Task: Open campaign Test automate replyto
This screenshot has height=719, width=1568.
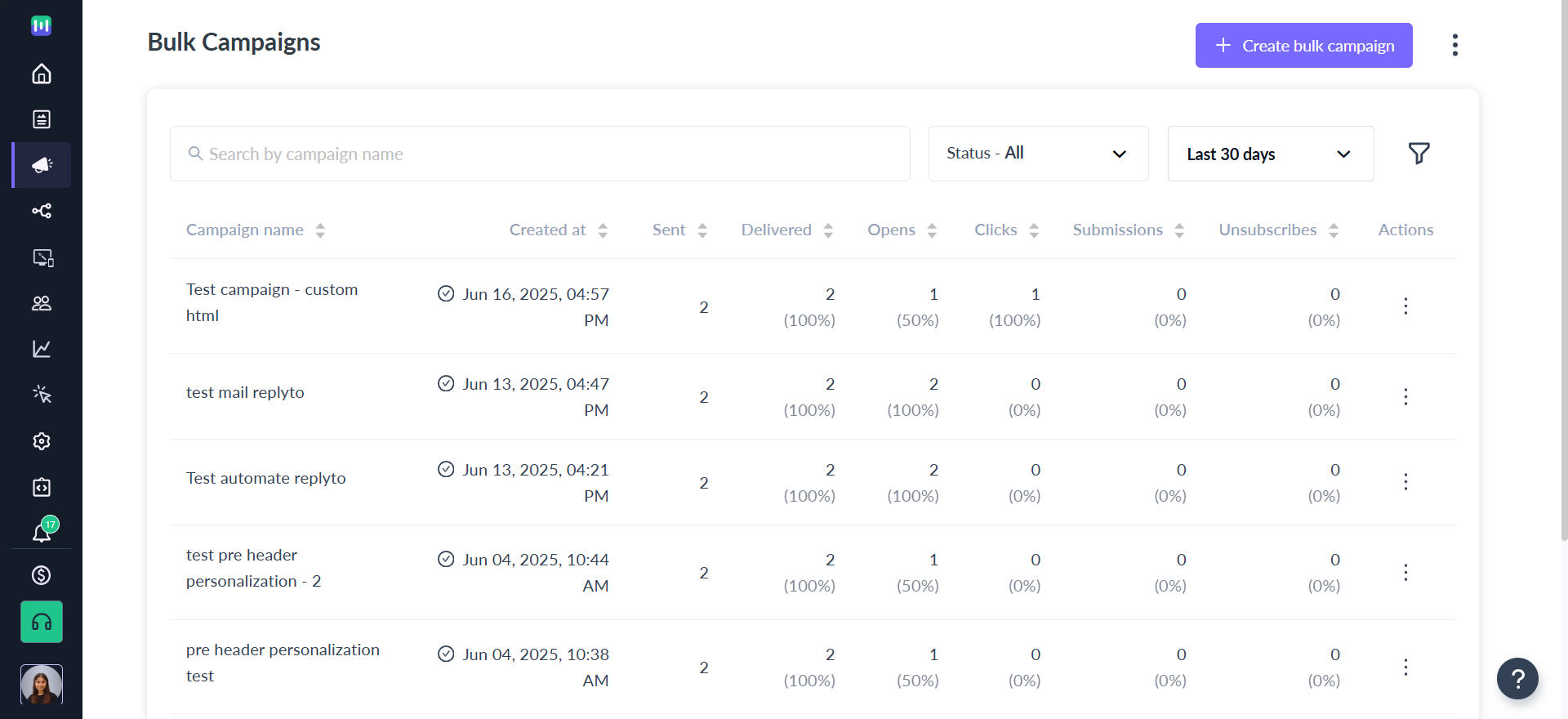Action: pos(266,478)
